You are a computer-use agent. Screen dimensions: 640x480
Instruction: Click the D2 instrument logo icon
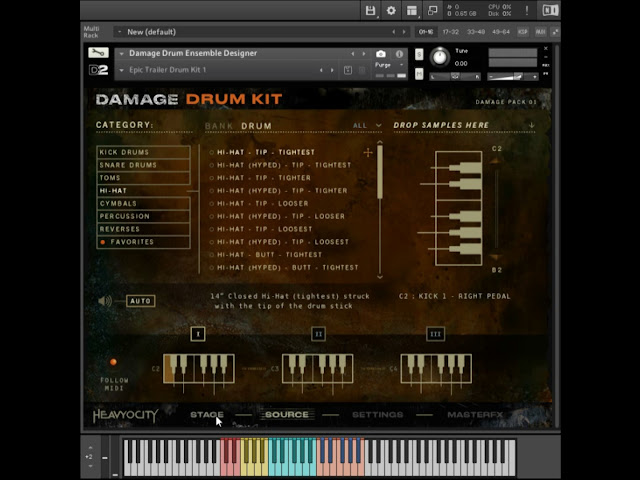point(98,70)
